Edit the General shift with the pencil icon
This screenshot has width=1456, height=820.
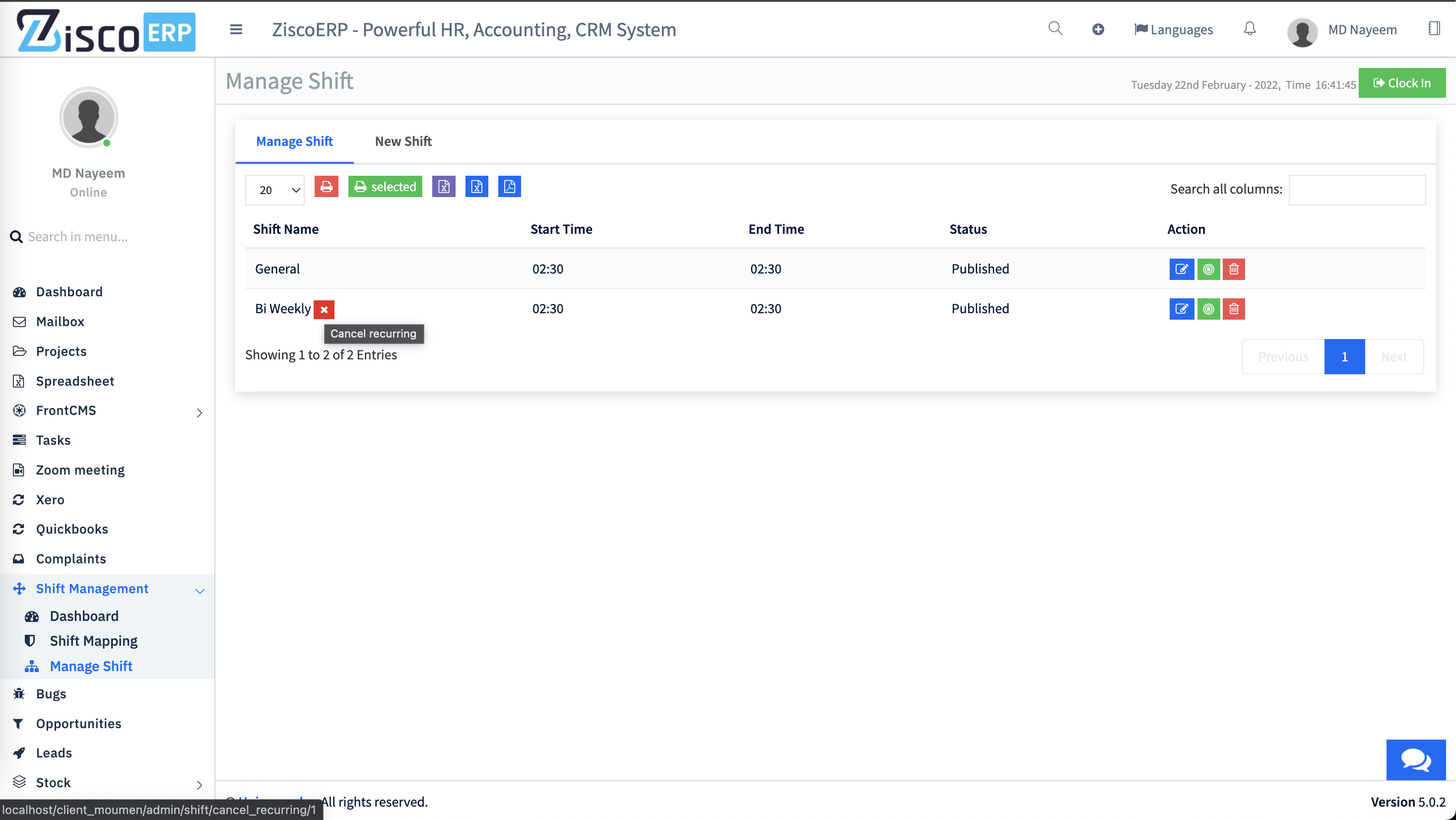[1181, 269]
